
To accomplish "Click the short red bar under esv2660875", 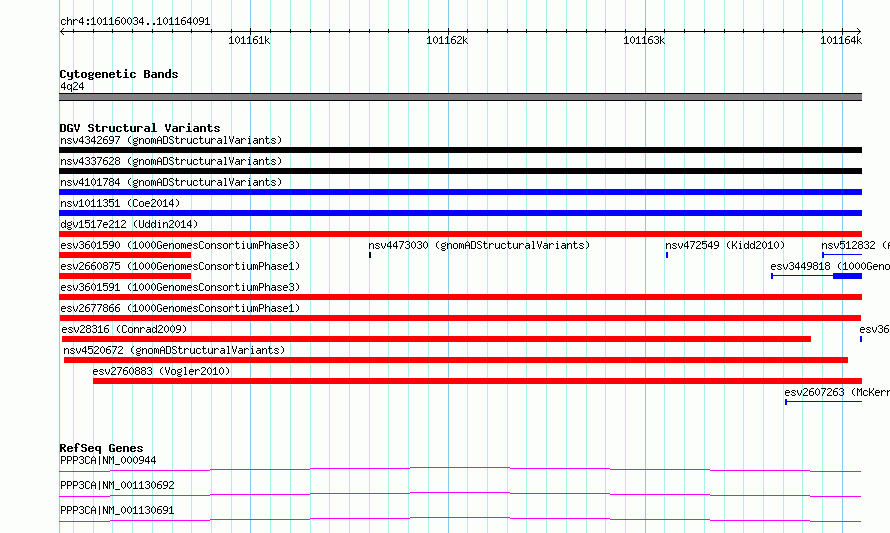I will coord(125,276).
